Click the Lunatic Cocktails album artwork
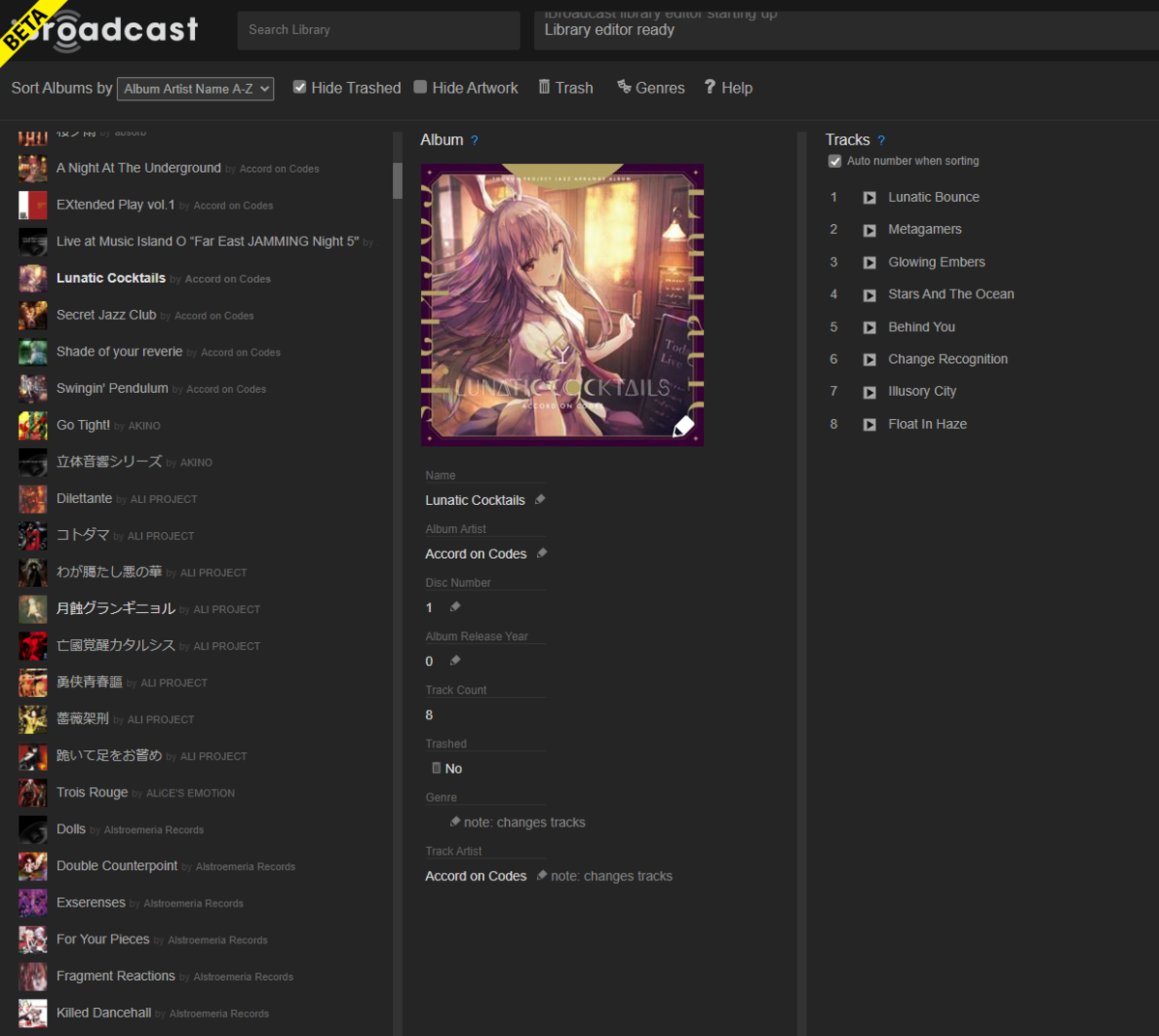The width and height of the screenshot is (1159, 1036). tap(562, 305)
